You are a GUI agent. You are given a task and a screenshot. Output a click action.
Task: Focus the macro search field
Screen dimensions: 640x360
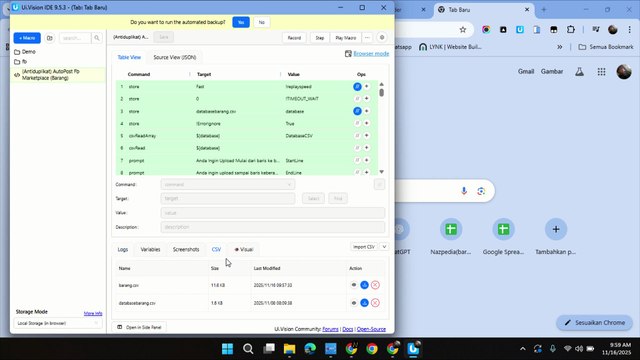(76, 38)
